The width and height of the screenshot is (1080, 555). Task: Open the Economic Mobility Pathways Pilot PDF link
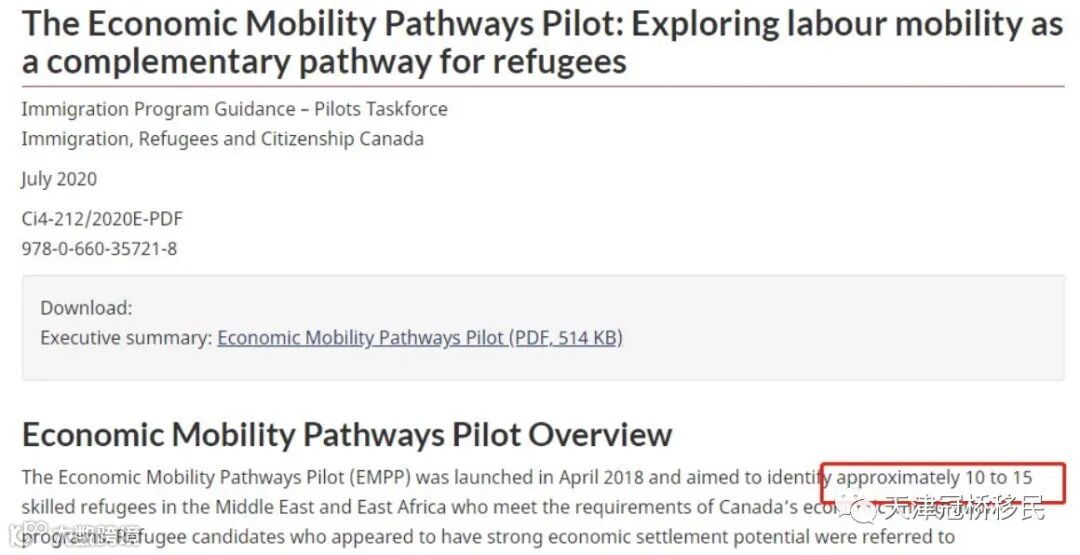(x=420, y=338)
